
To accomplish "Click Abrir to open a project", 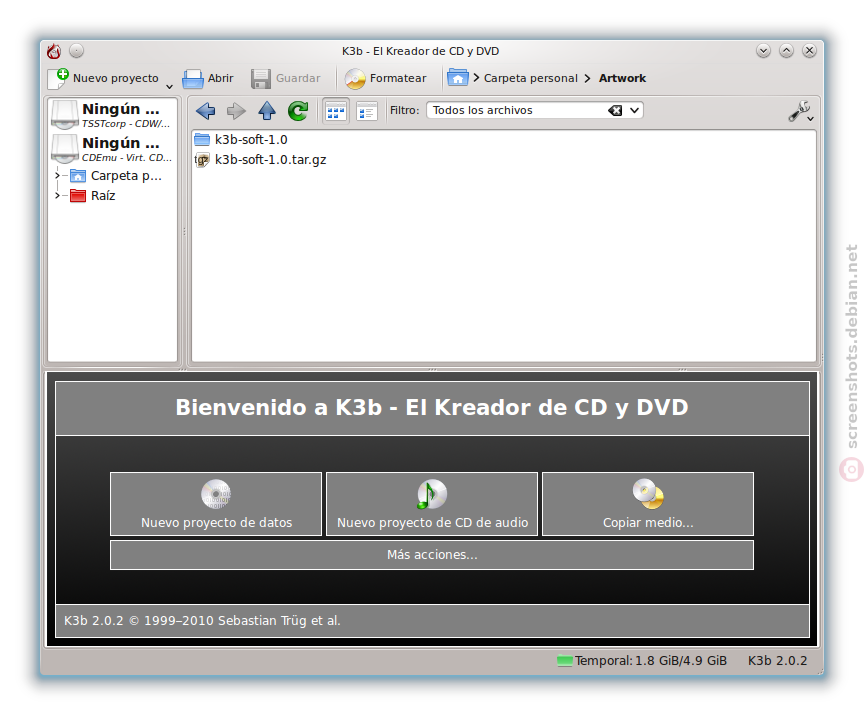I will [208, 78].
